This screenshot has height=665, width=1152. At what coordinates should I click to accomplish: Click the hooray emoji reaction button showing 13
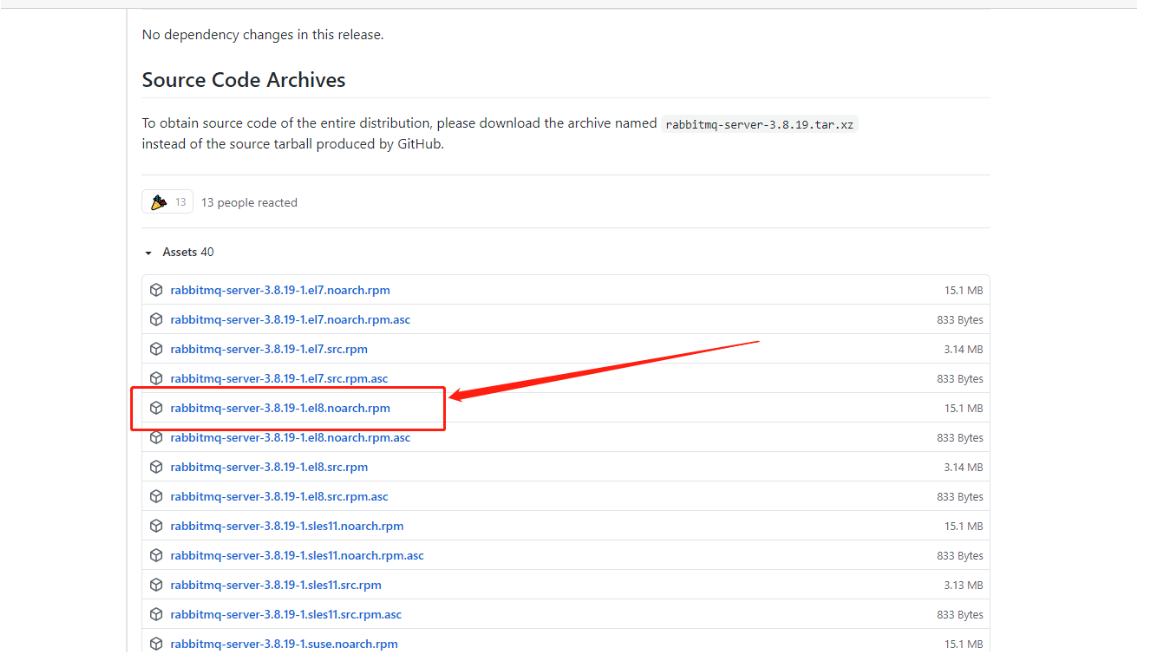pyautogui.click(x=168, y=202)
